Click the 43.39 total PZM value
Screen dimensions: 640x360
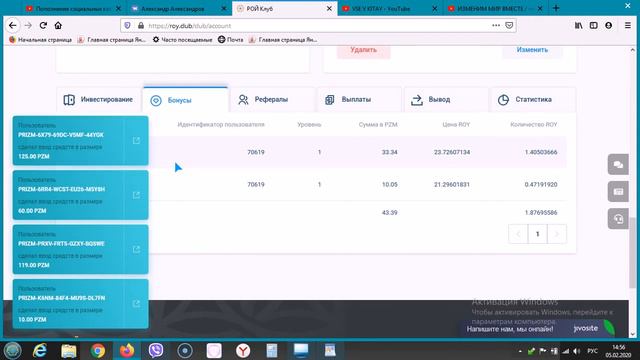coord(389,213)
